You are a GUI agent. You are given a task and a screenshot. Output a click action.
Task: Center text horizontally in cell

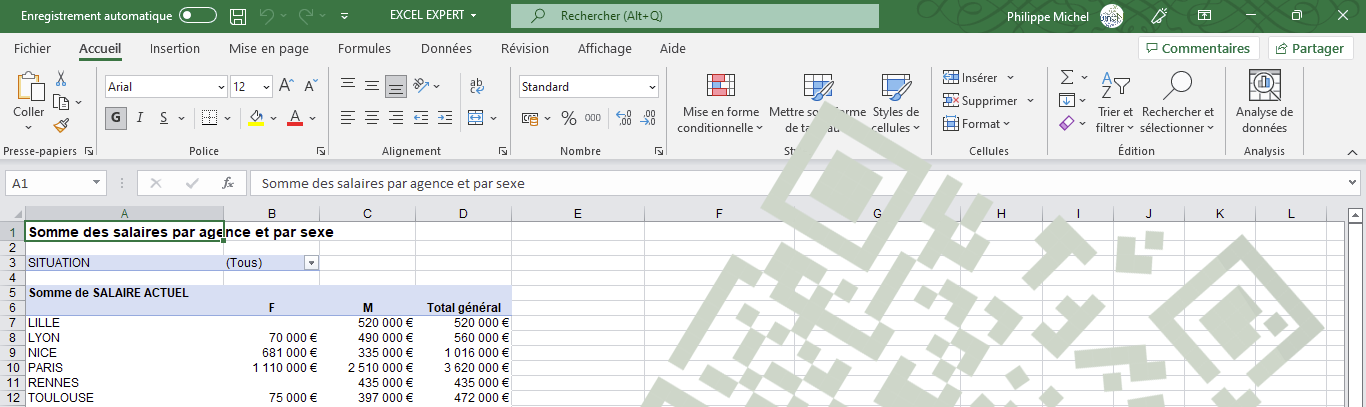pyautogui.click(x=372, y=118)
